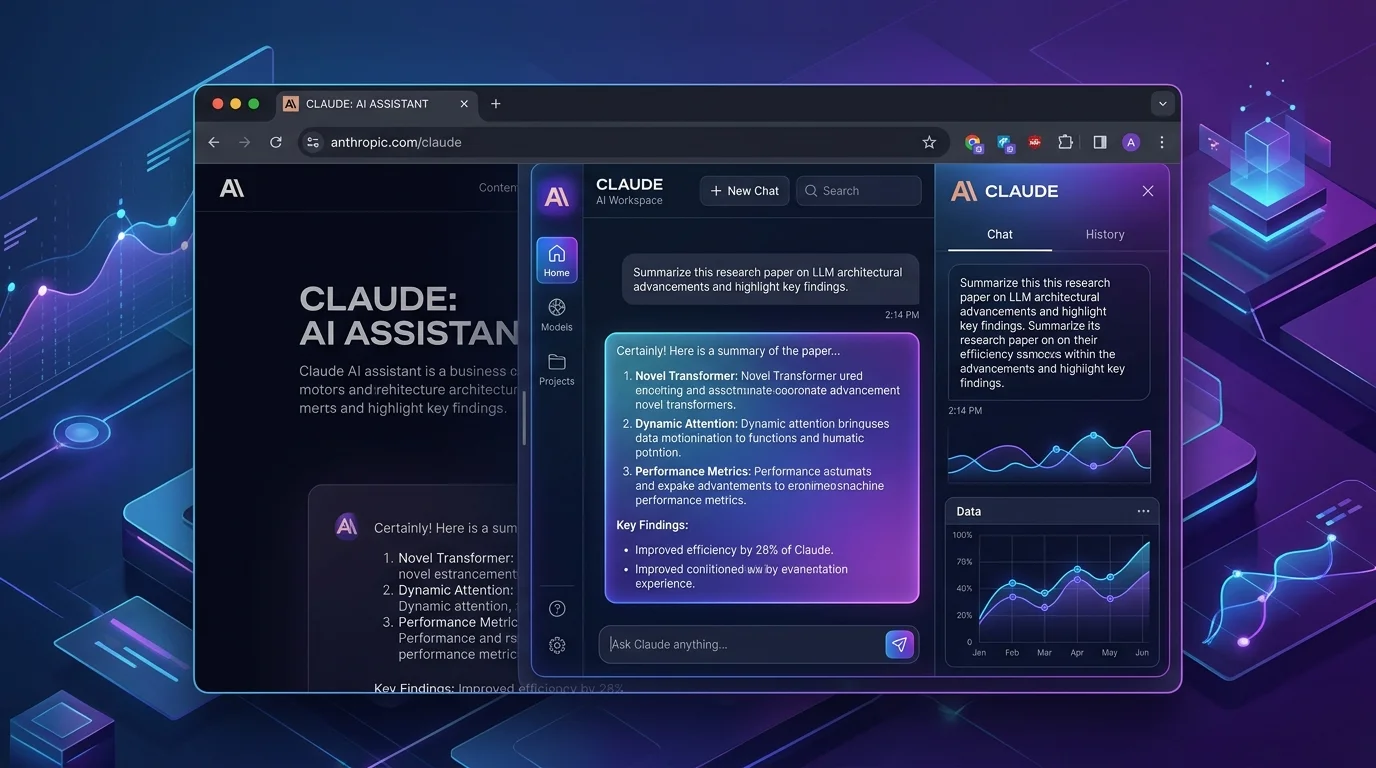Click the 100% label on the chart axis
The width and height of the screenshot is (1376, 768).
click(962, 535)
